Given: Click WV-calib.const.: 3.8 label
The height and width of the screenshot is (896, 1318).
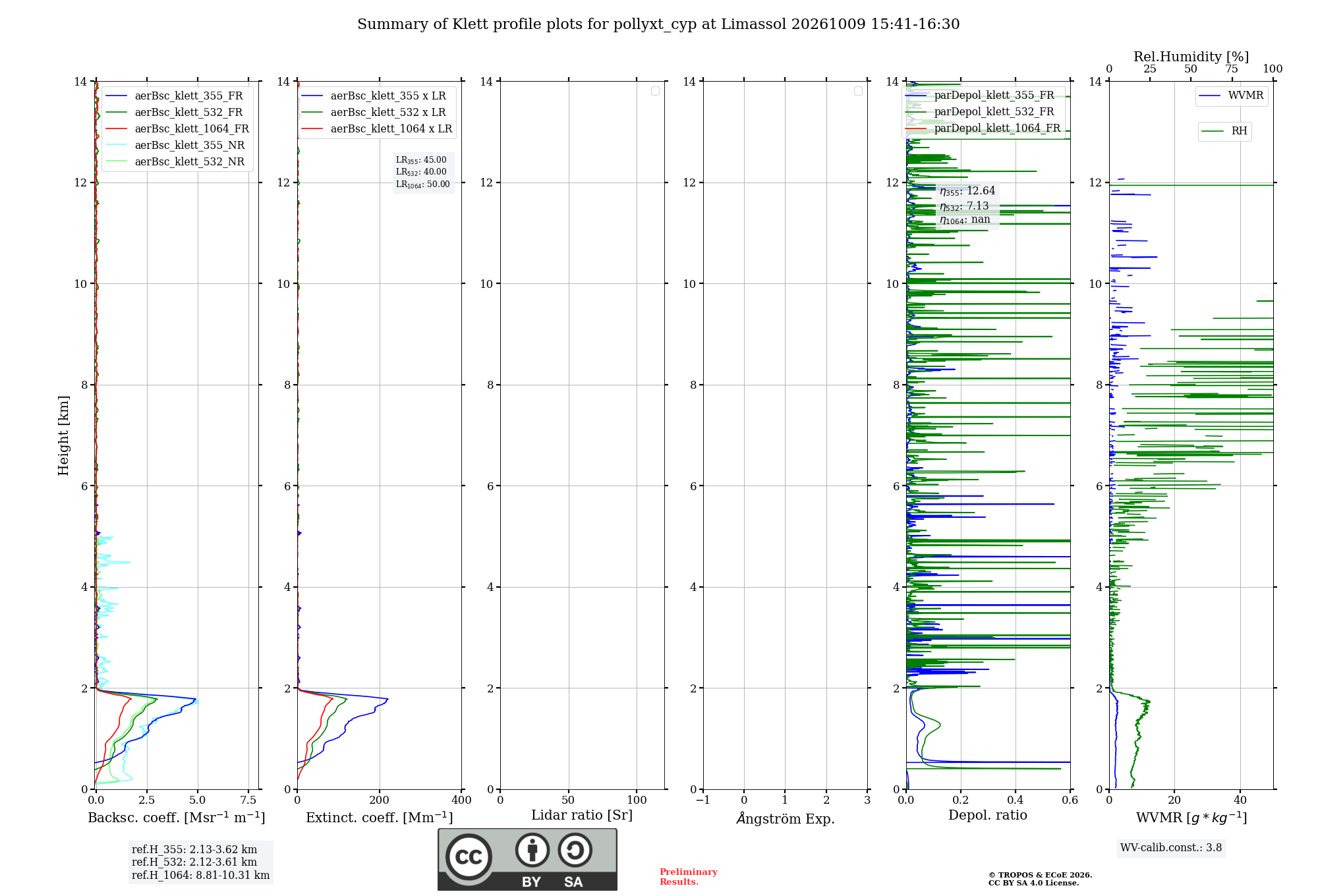Looking at the screenshot, I should click(1171, 848).
